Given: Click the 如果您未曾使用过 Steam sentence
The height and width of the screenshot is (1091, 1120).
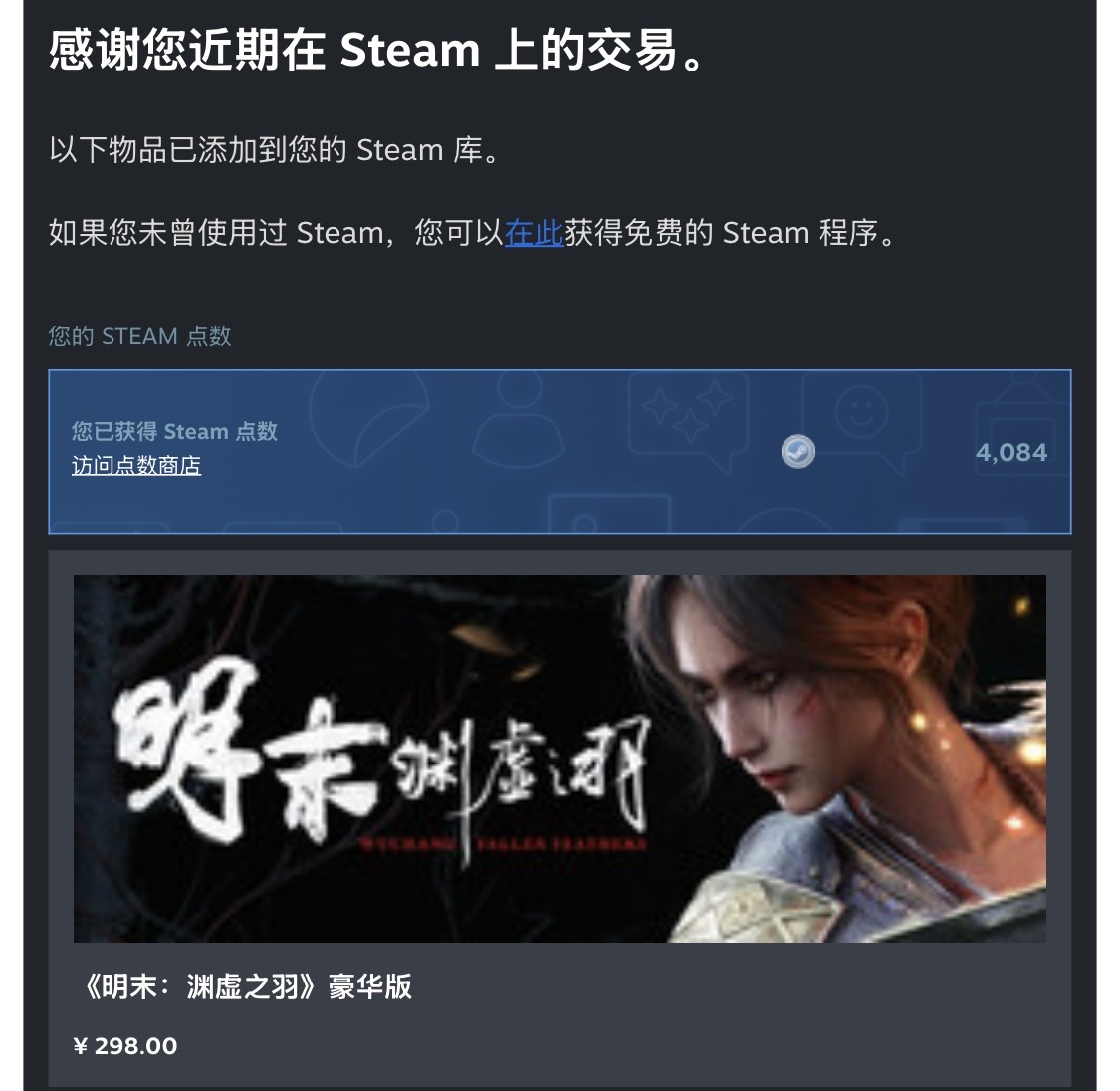Looking at the screenshot, I should (x=472, y=234).
